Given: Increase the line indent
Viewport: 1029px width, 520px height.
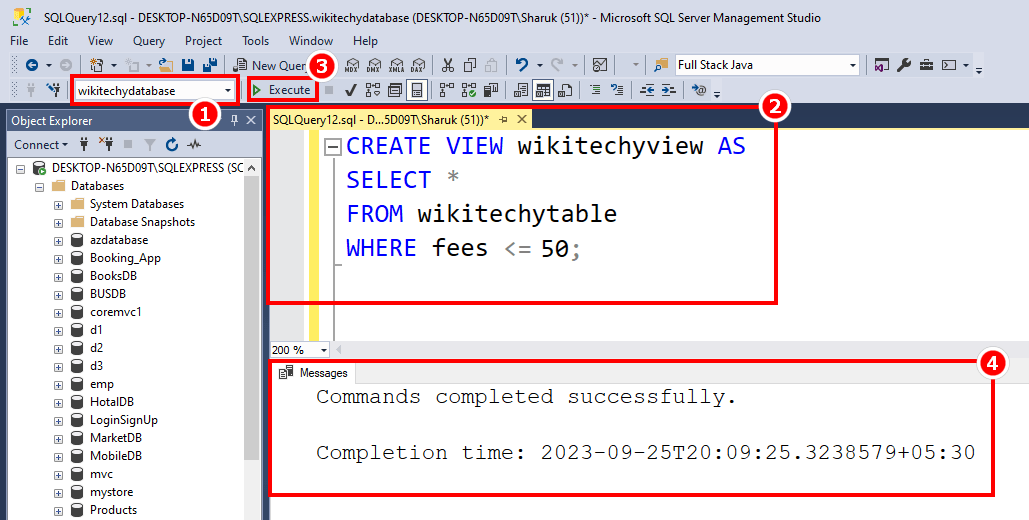Looking at the screenshot, I should [668, 90].
